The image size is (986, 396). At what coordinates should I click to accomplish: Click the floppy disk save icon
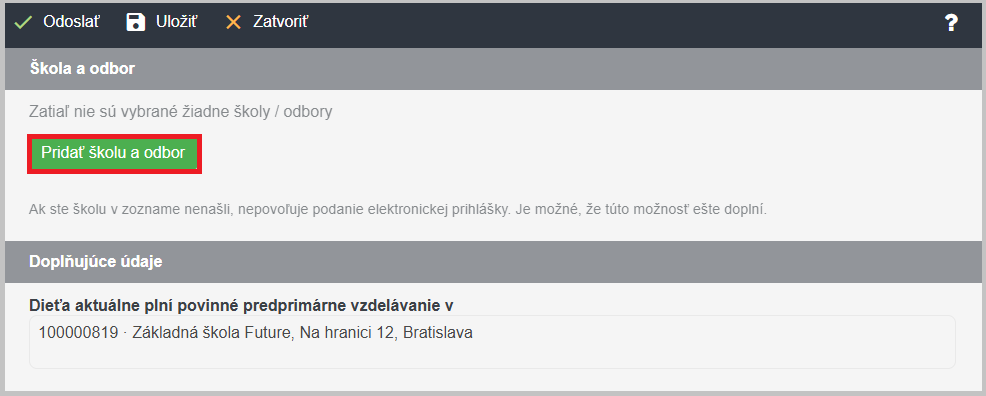pos(135,23)
